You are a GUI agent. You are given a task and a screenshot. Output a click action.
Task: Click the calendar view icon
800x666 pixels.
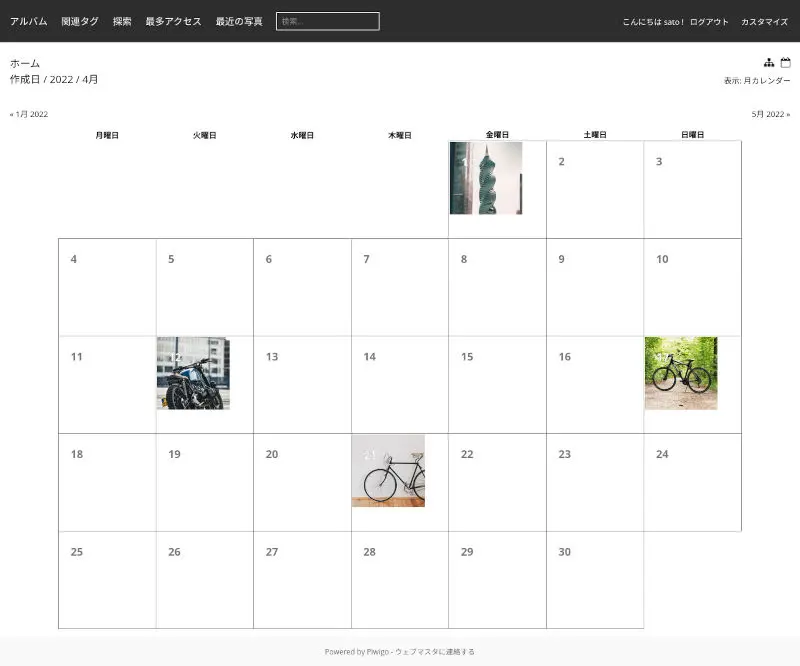[786, 63]
